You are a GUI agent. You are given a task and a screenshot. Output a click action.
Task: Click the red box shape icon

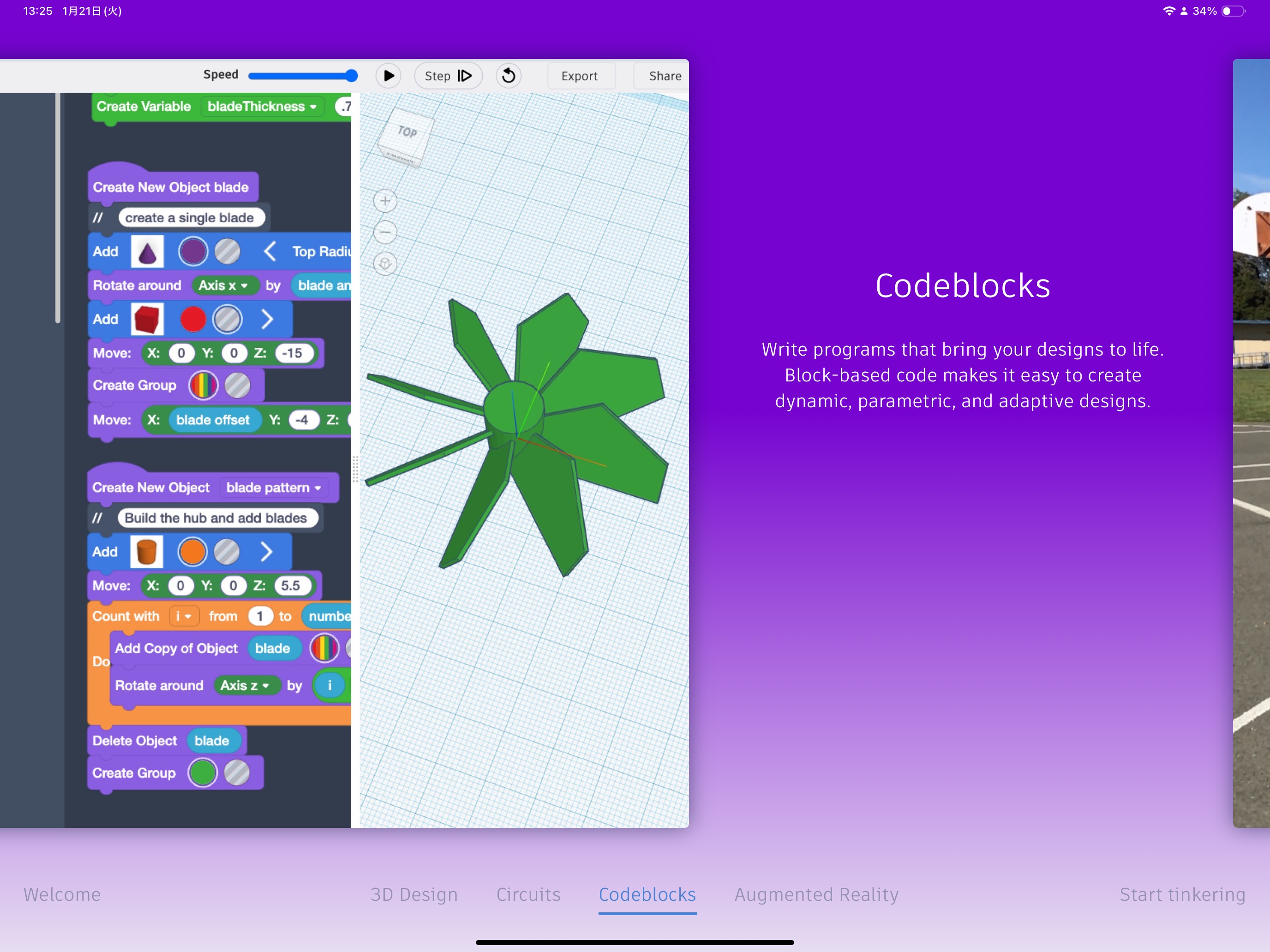(x=148, y=319)
